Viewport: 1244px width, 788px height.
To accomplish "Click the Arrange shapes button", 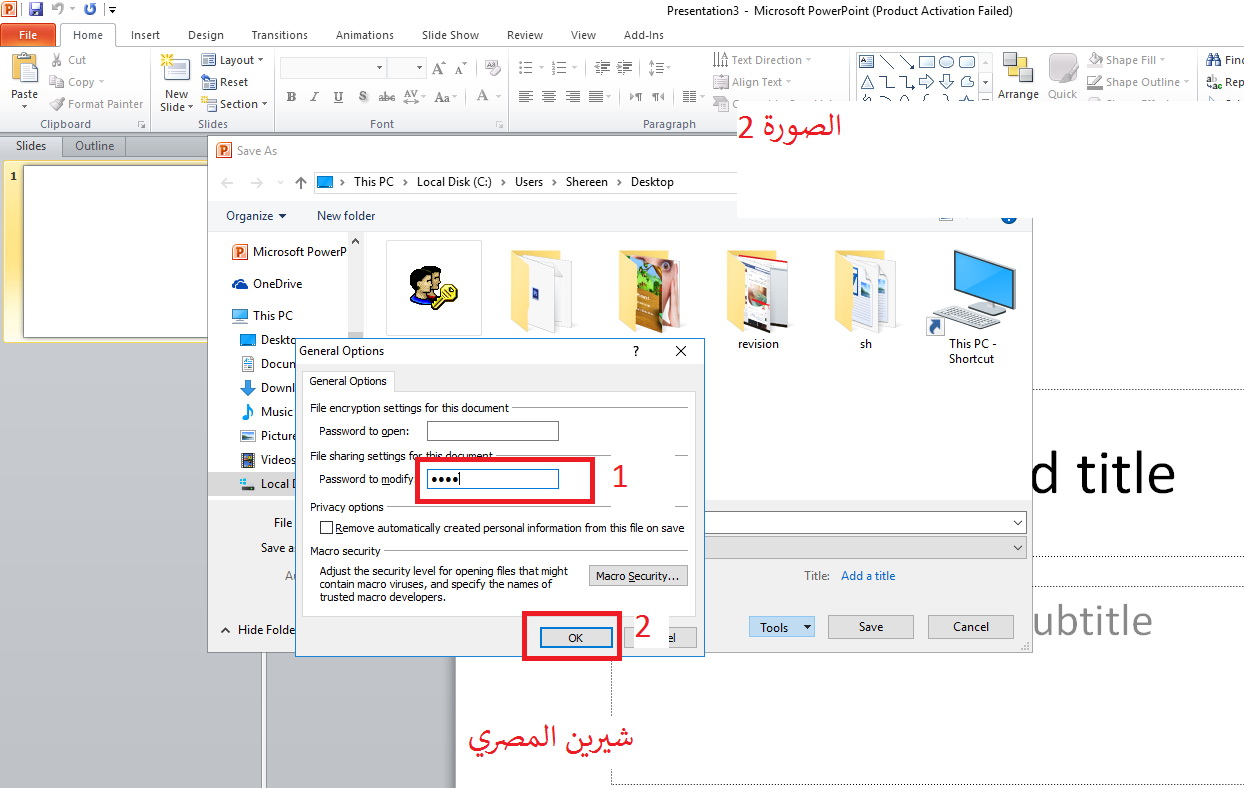I will [1018, 76].
